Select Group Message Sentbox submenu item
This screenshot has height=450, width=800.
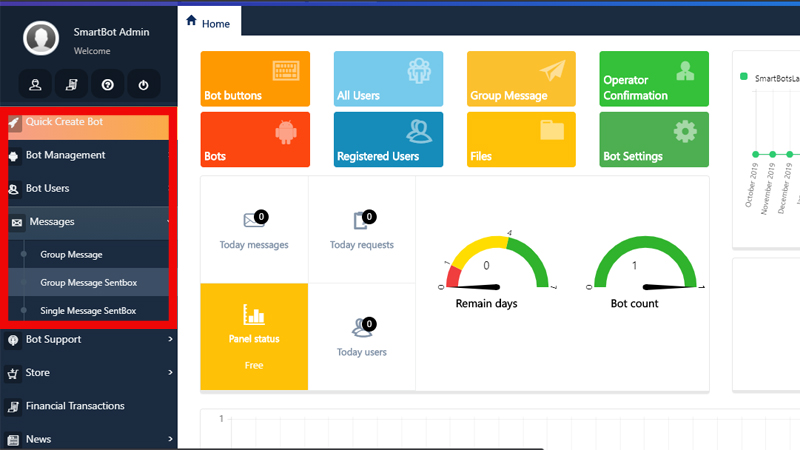coord(88,283)
